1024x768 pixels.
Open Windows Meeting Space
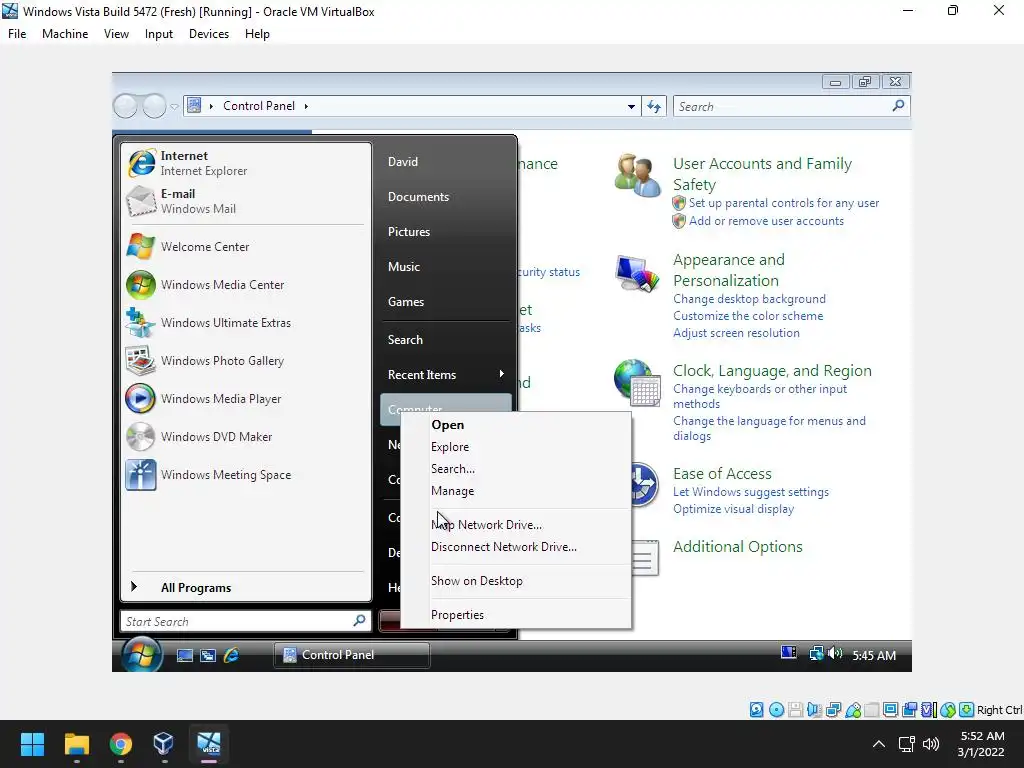coord(246,475)
